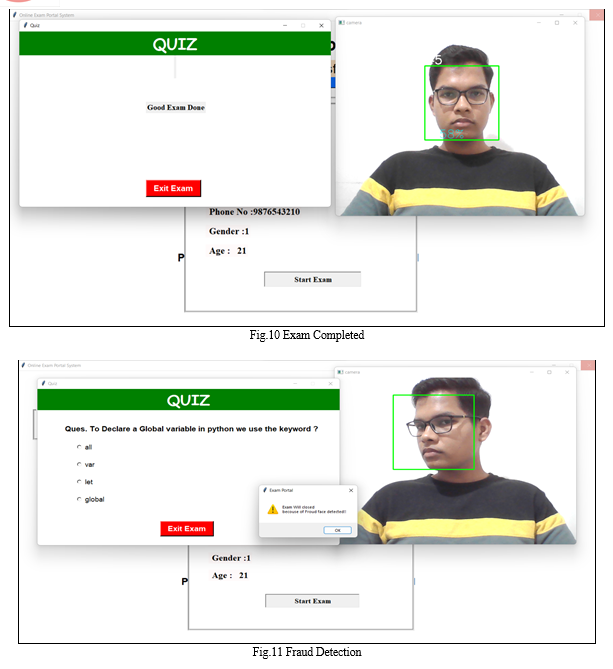Select 'global' as the answer
Image resolution: width=613 pixels, height=669 pixels.
click(79, 499)
